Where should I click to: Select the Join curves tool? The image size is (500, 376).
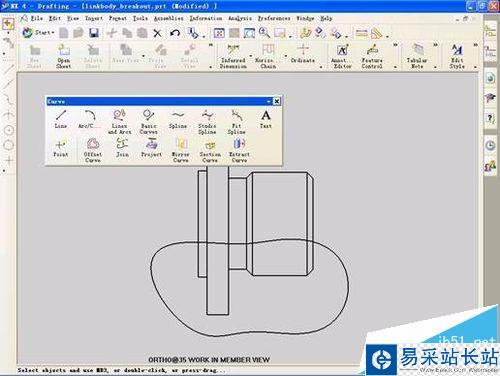point(122,148)
